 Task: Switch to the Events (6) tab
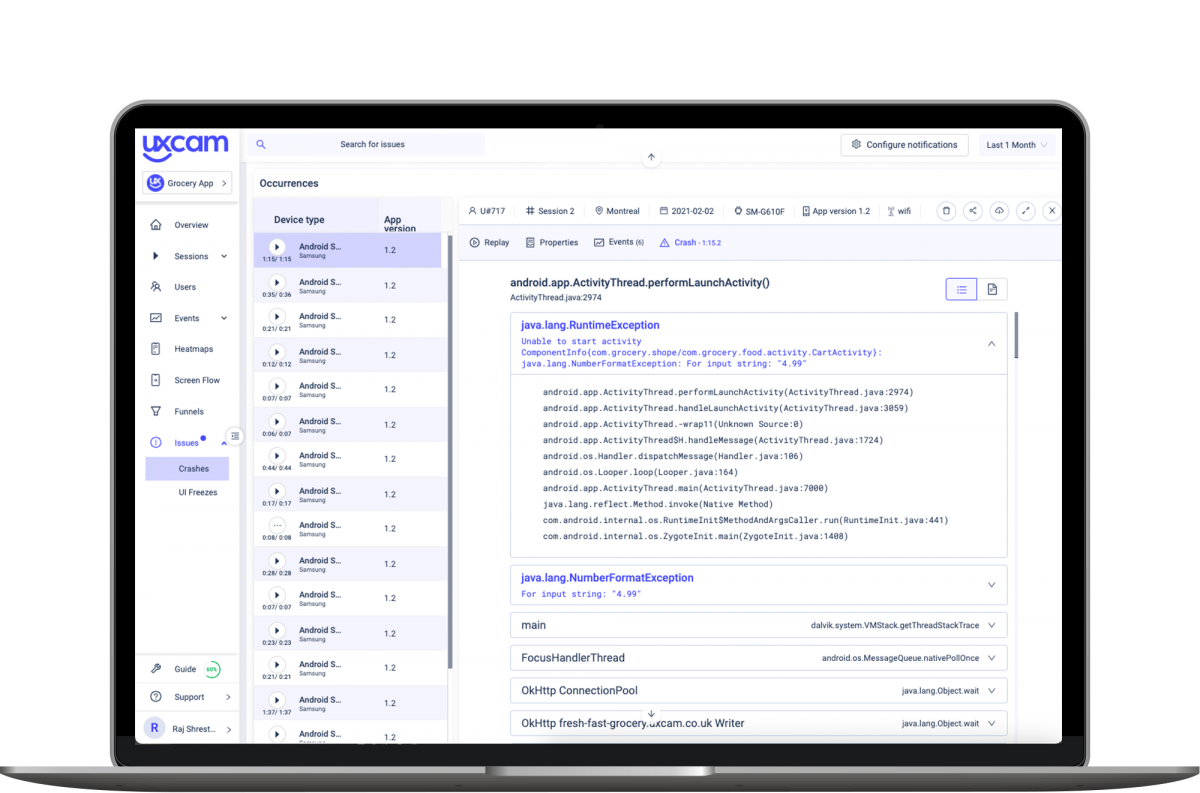tap(619, 242)
